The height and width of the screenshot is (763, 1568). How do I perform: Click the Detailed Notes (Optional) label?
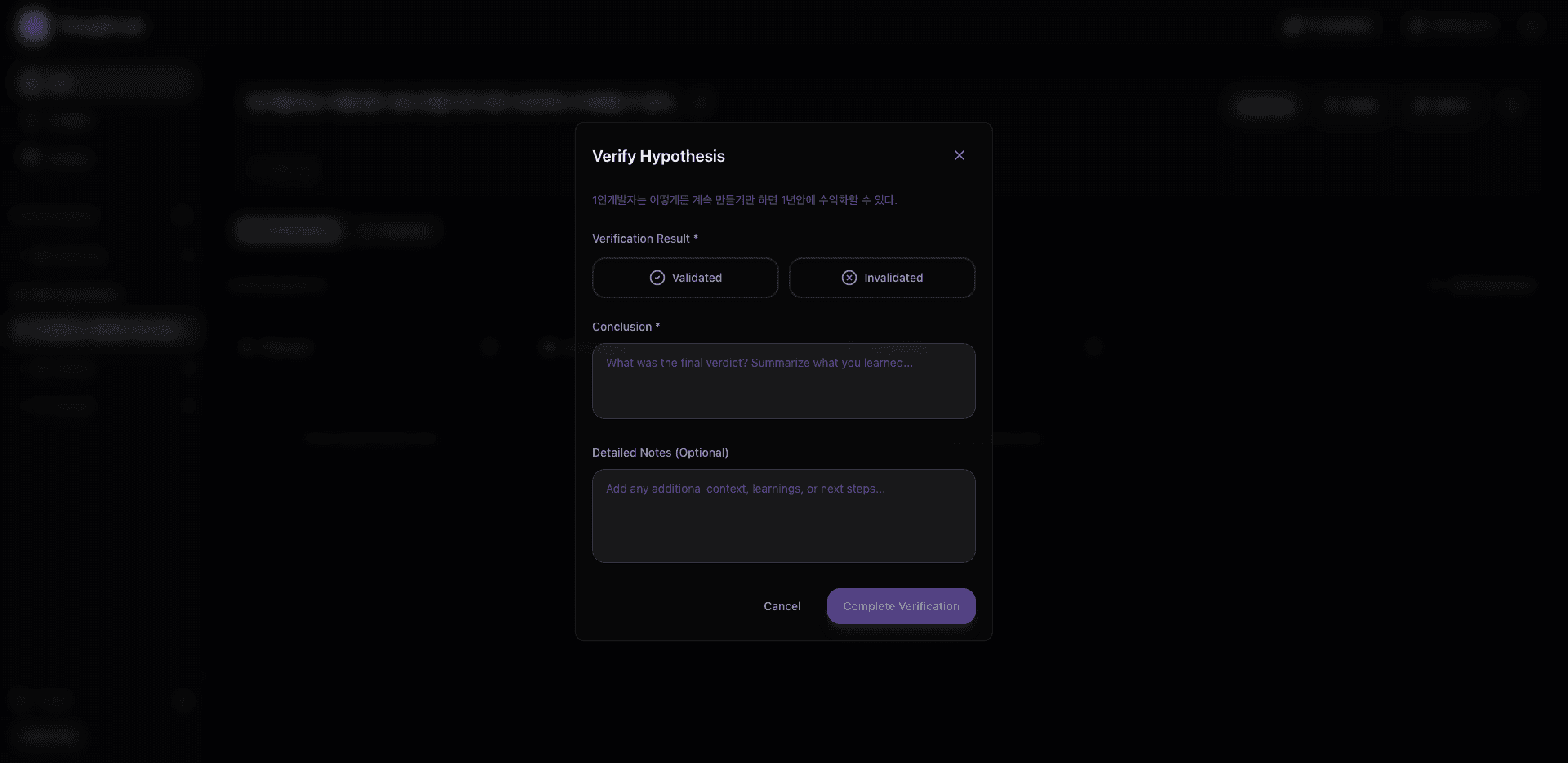[660, 453]
